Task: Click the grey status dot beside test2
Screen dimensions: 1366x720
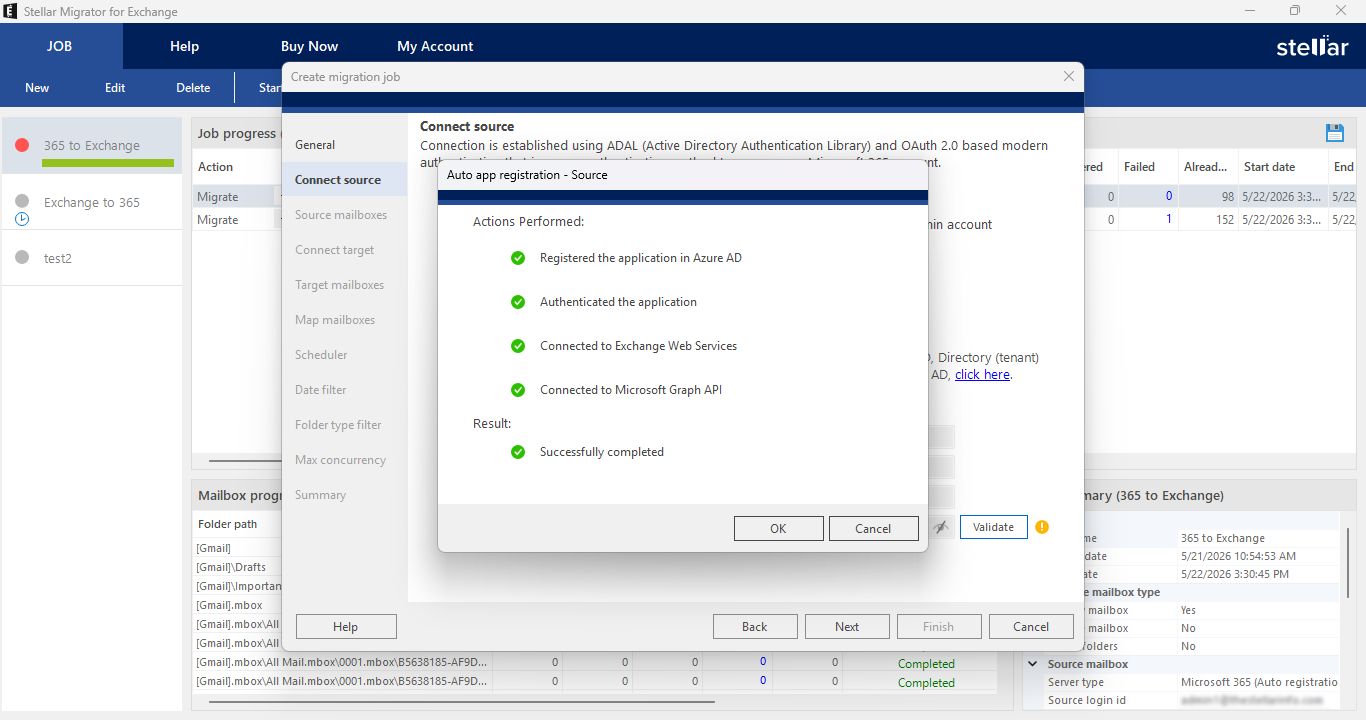Action: 22,257
